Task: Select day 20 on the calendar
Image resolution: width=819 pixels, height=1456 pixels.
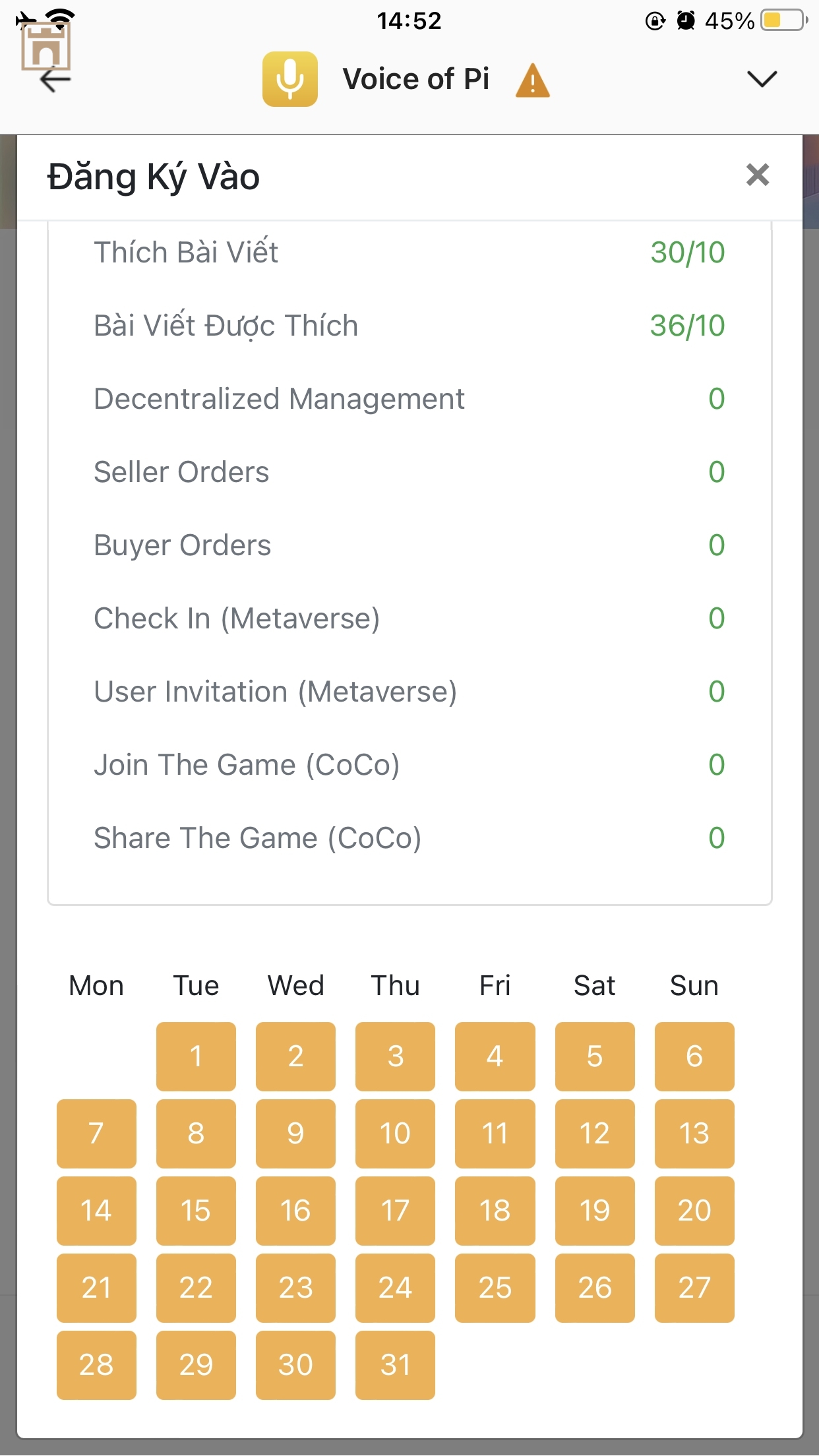Action: point(694,1211)
